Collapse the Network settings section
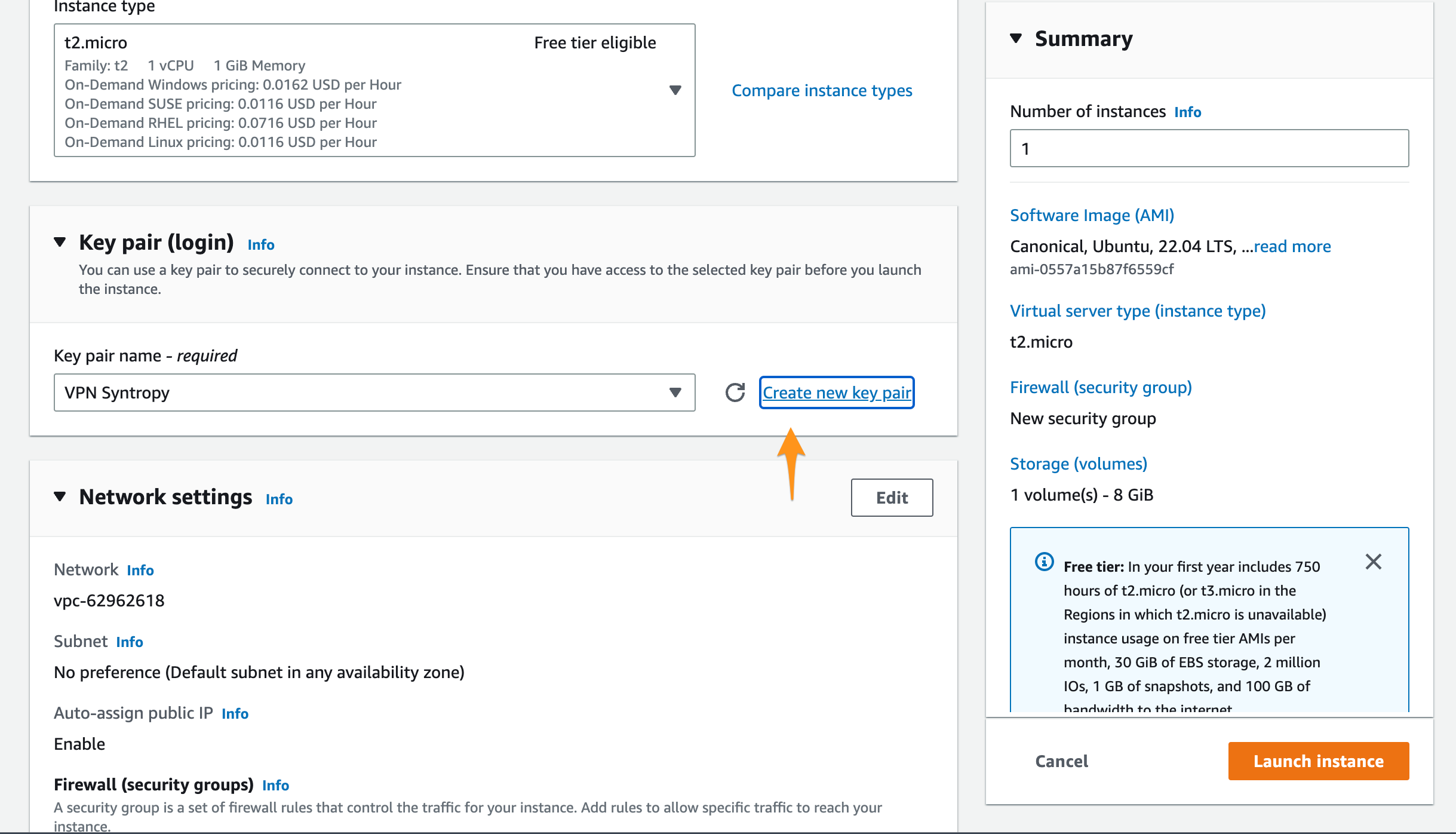The image size is (1456, 834). coord(60,496)
